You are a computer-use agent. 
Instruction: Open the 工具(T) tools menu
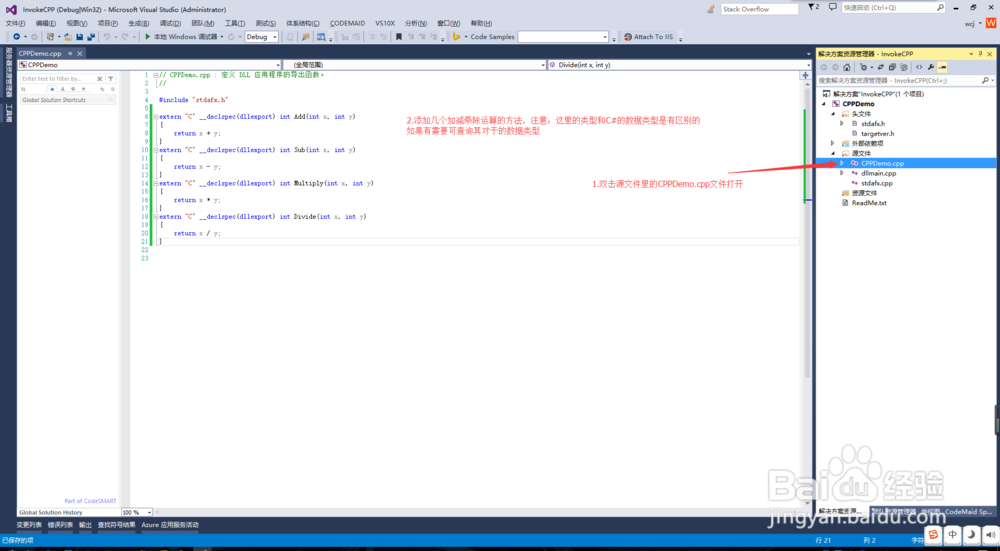click(235, 23)
